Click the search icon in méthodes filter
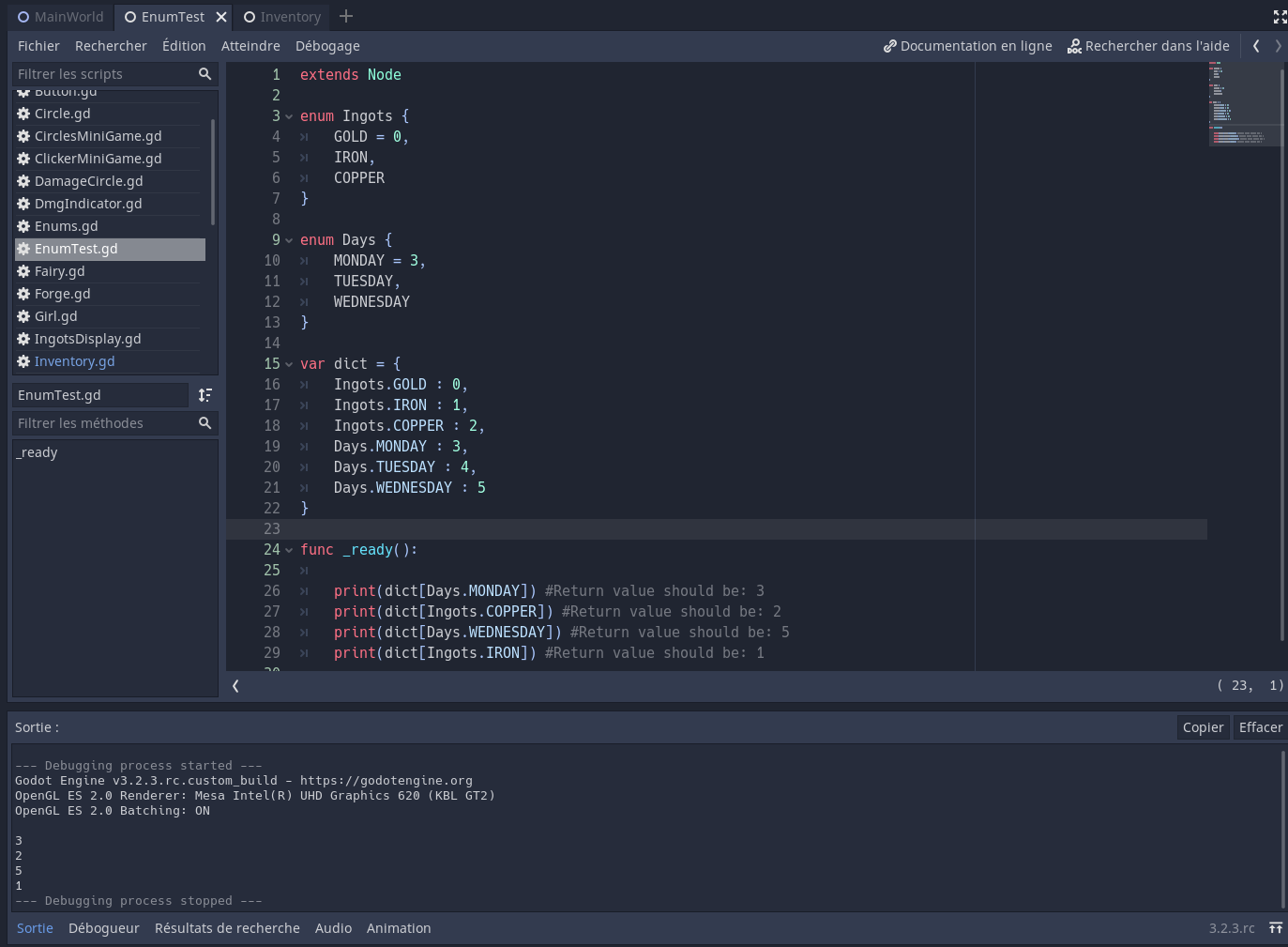The image size is (1288, 947). click(x=205, y=423)
